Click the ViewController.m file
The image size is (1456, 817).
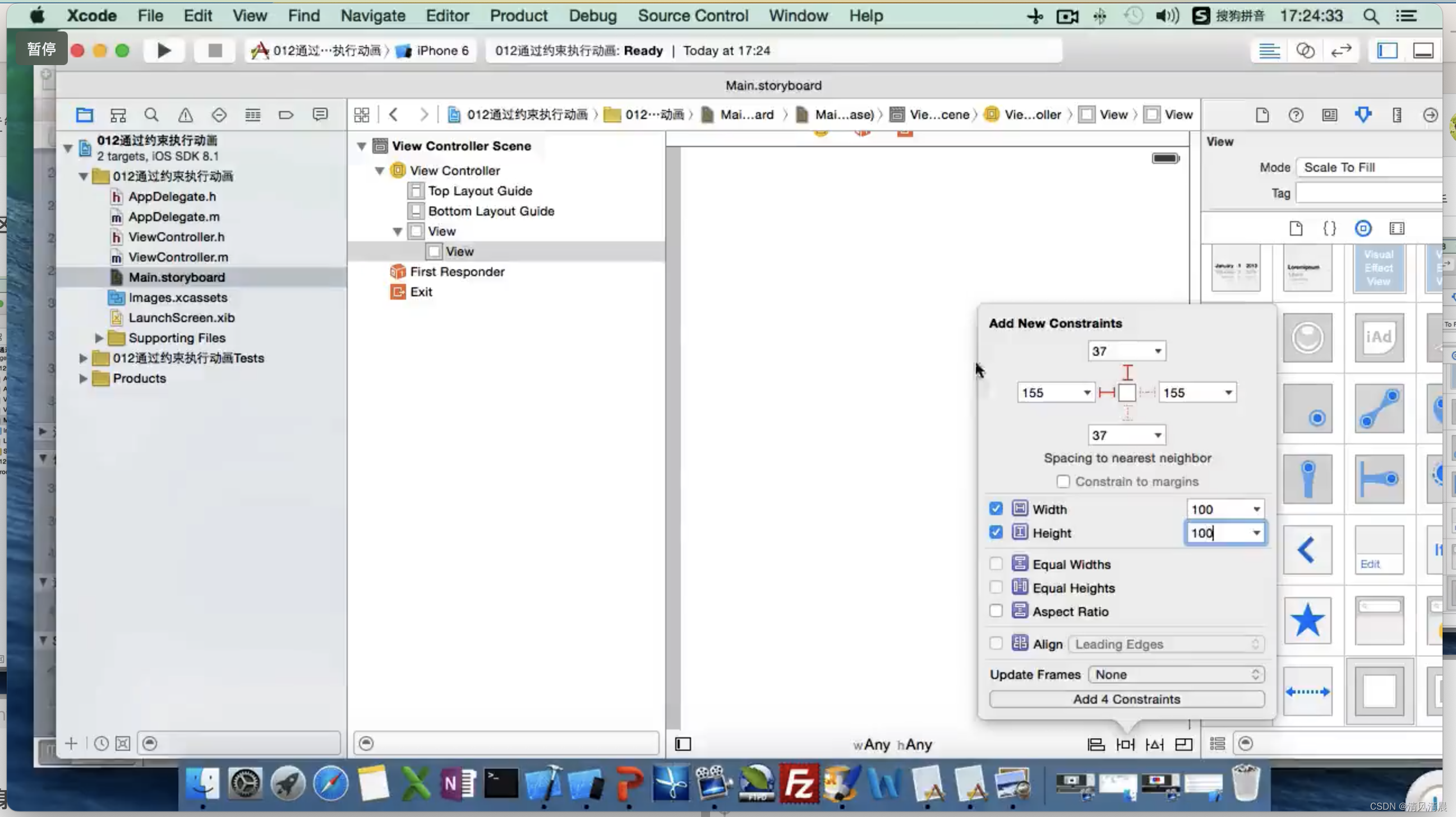point(178,257)
